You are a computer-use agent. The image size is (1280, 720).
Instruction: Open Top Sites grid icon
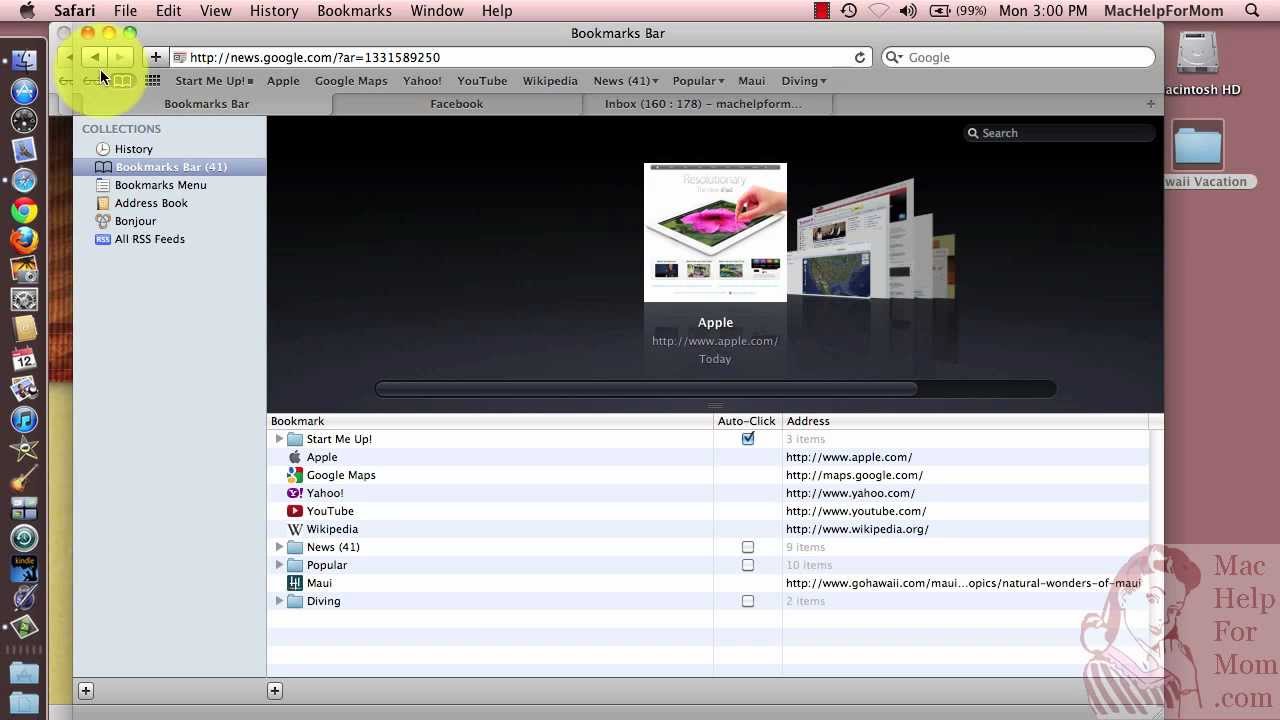coord(153,81)
